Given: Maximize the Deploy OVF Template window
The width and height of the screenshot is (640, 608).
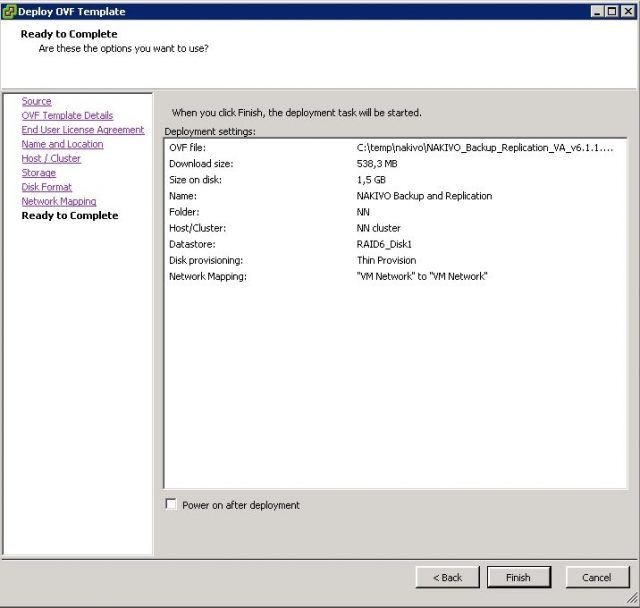Looking at the screenshot, I should pyautogui.click(x=612, y=11).
